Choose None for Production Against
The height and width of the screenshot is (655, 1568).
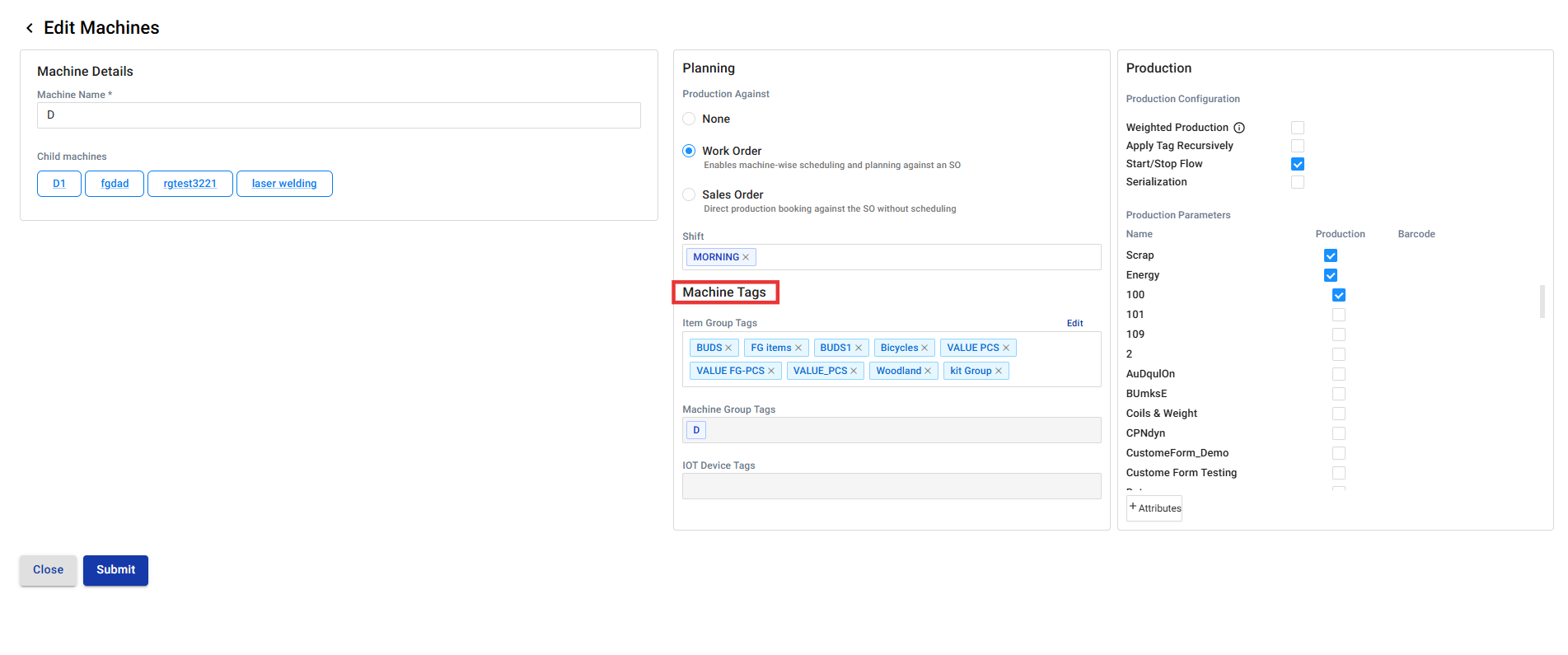(x=689, y=119)
